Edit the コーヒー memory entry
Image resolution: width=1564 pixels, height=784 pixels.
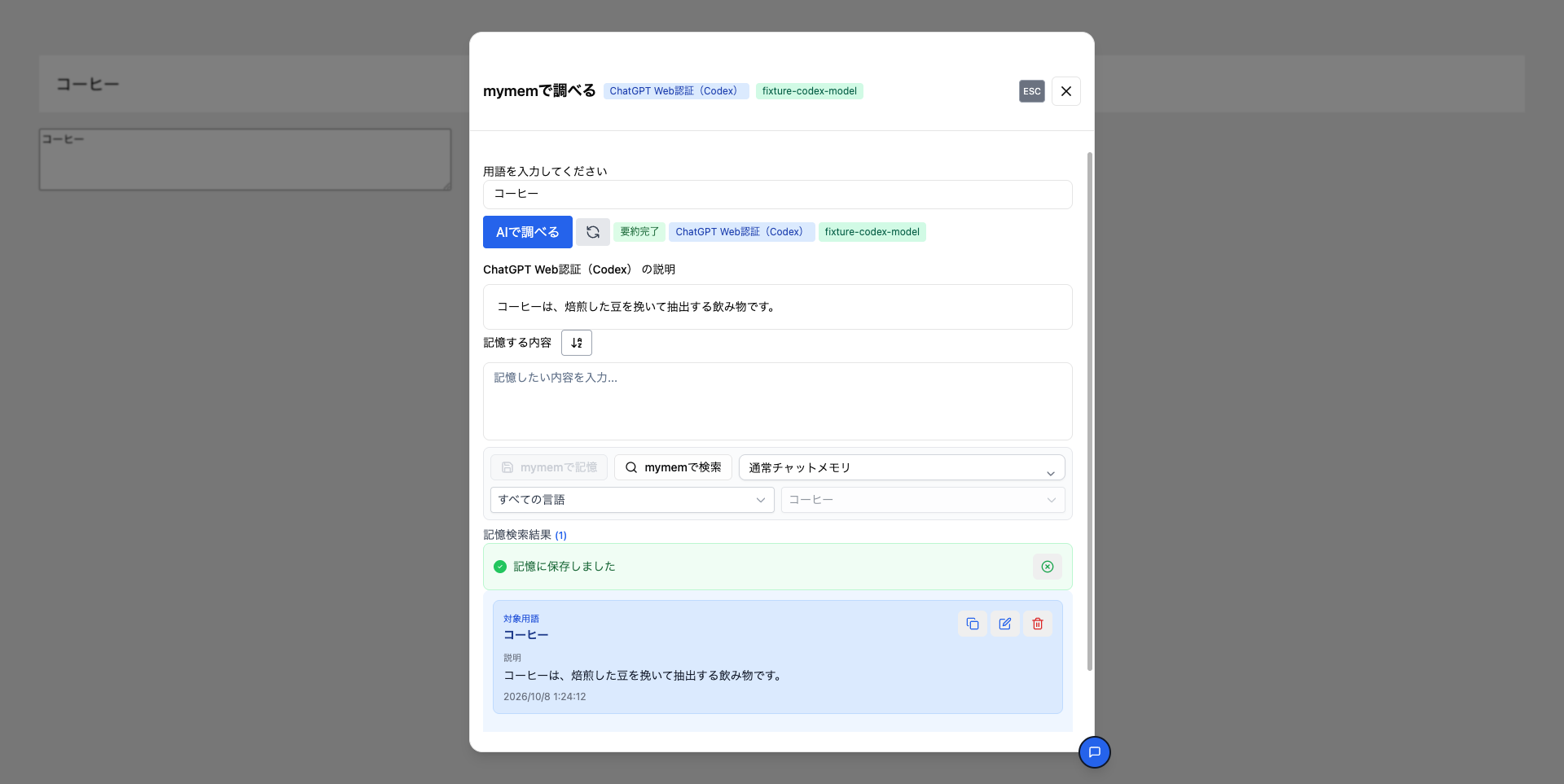(x=1005, y=624)
